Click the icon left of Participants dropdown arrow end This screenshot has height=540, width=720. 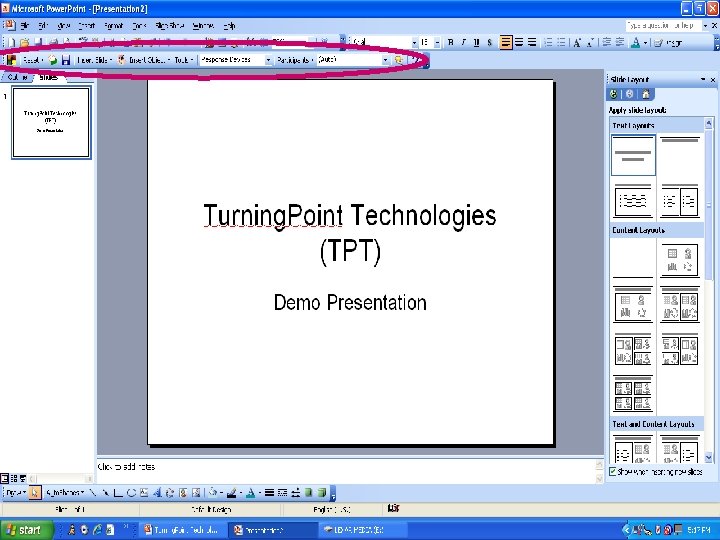[x=399, y=60]
